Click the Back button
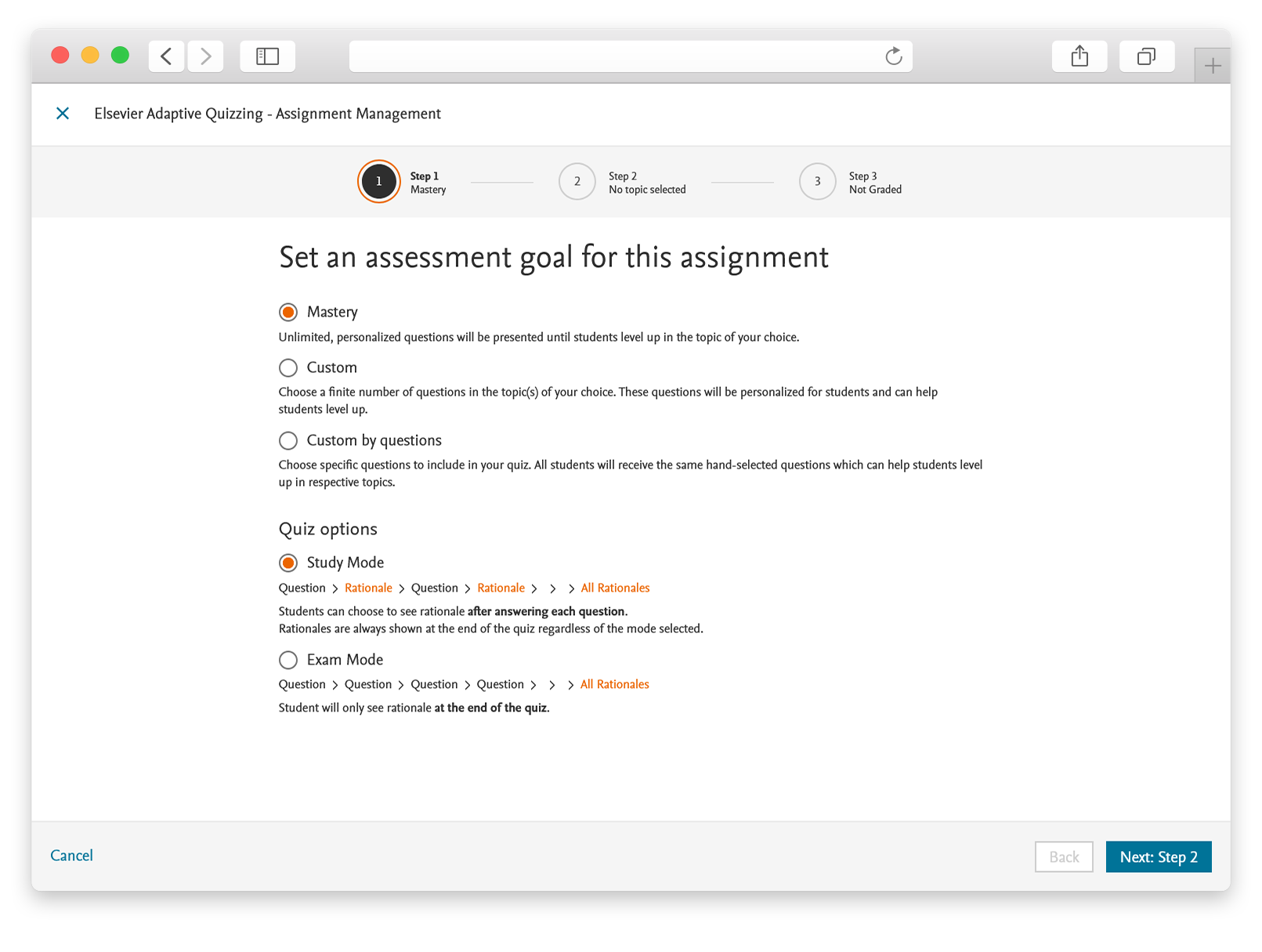1262x952 pixels. pos(1064,857)
